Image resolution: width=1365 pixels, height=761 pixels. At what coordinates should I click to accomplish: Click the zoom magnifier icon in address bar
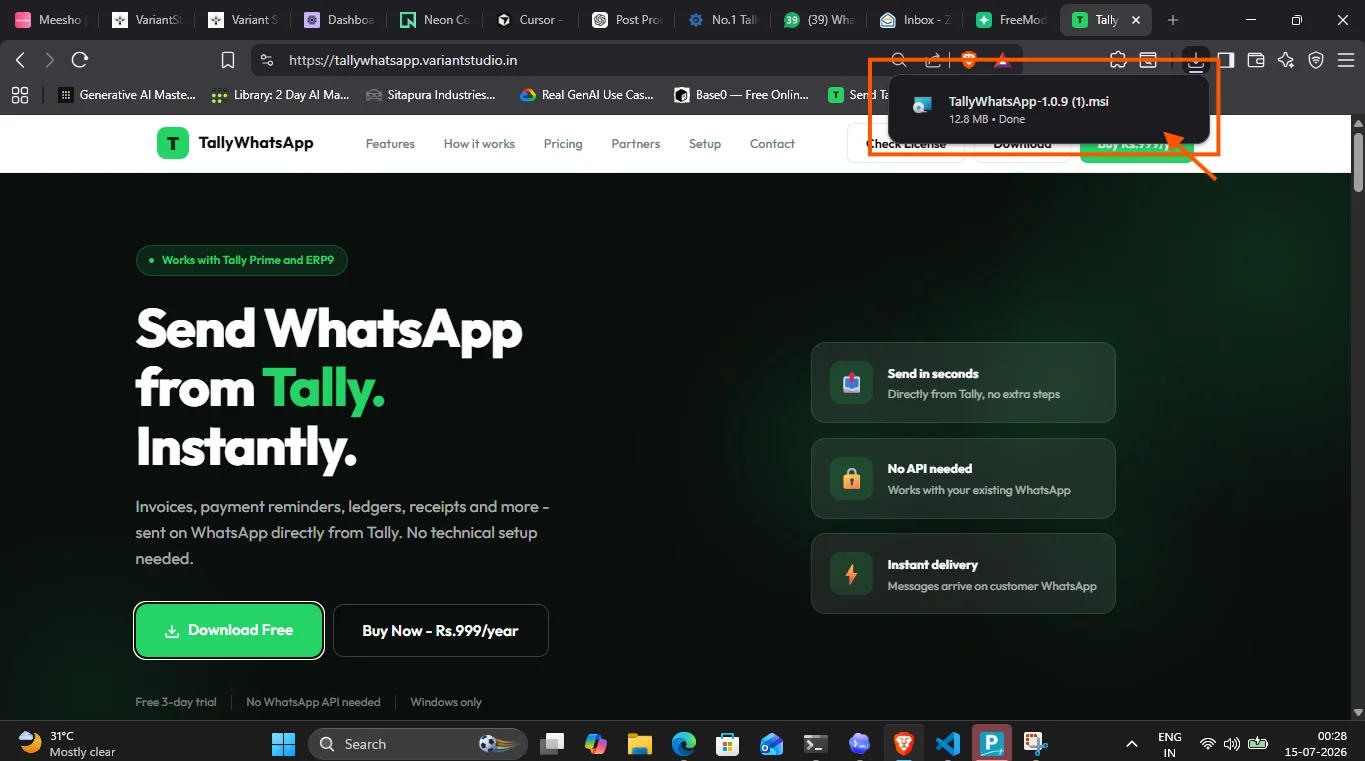[x=899, y=60]
